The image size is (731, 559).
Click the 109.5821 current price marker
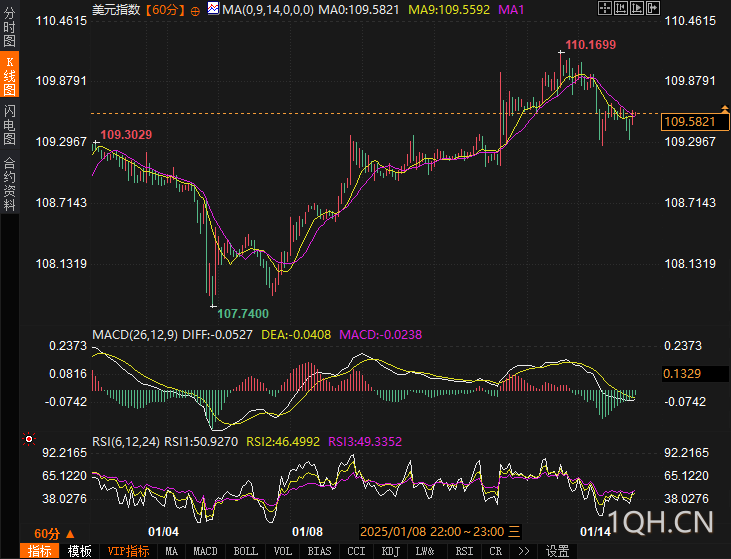point(695,122)
